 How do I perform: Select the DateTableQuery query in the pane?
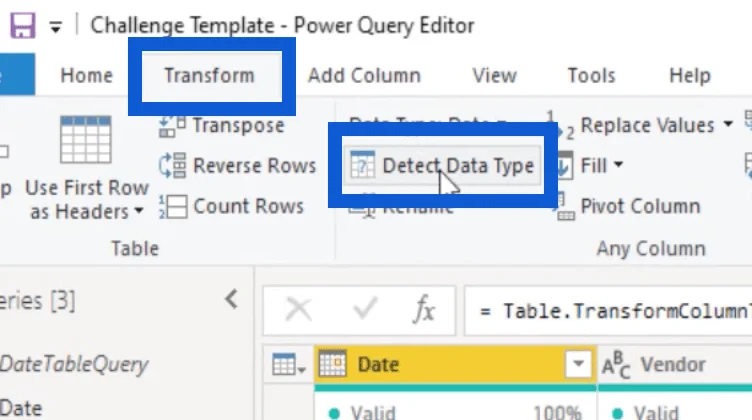click(74, 364)
